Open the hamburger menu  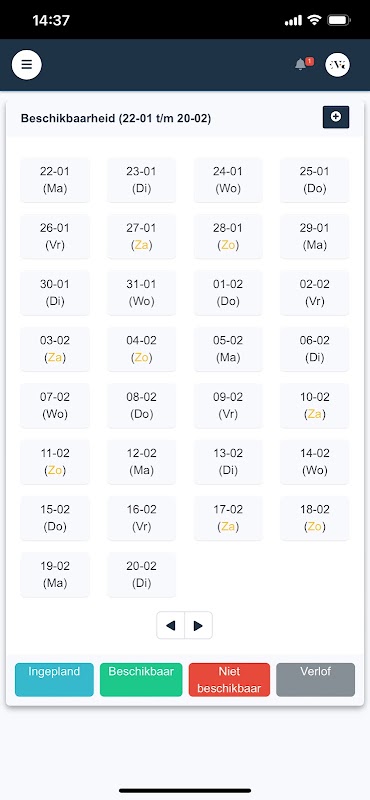(27, 65)
